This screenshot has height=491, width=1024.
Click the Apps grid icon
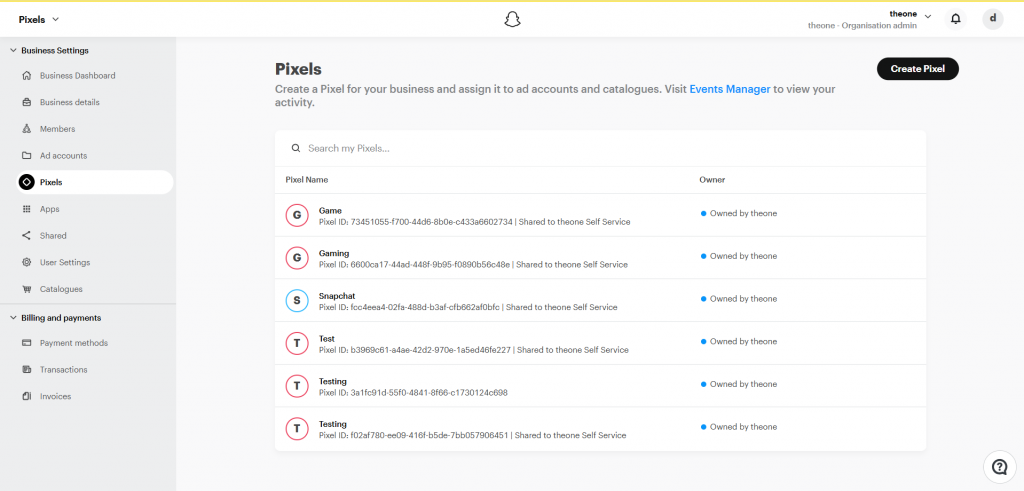(27, 209)
